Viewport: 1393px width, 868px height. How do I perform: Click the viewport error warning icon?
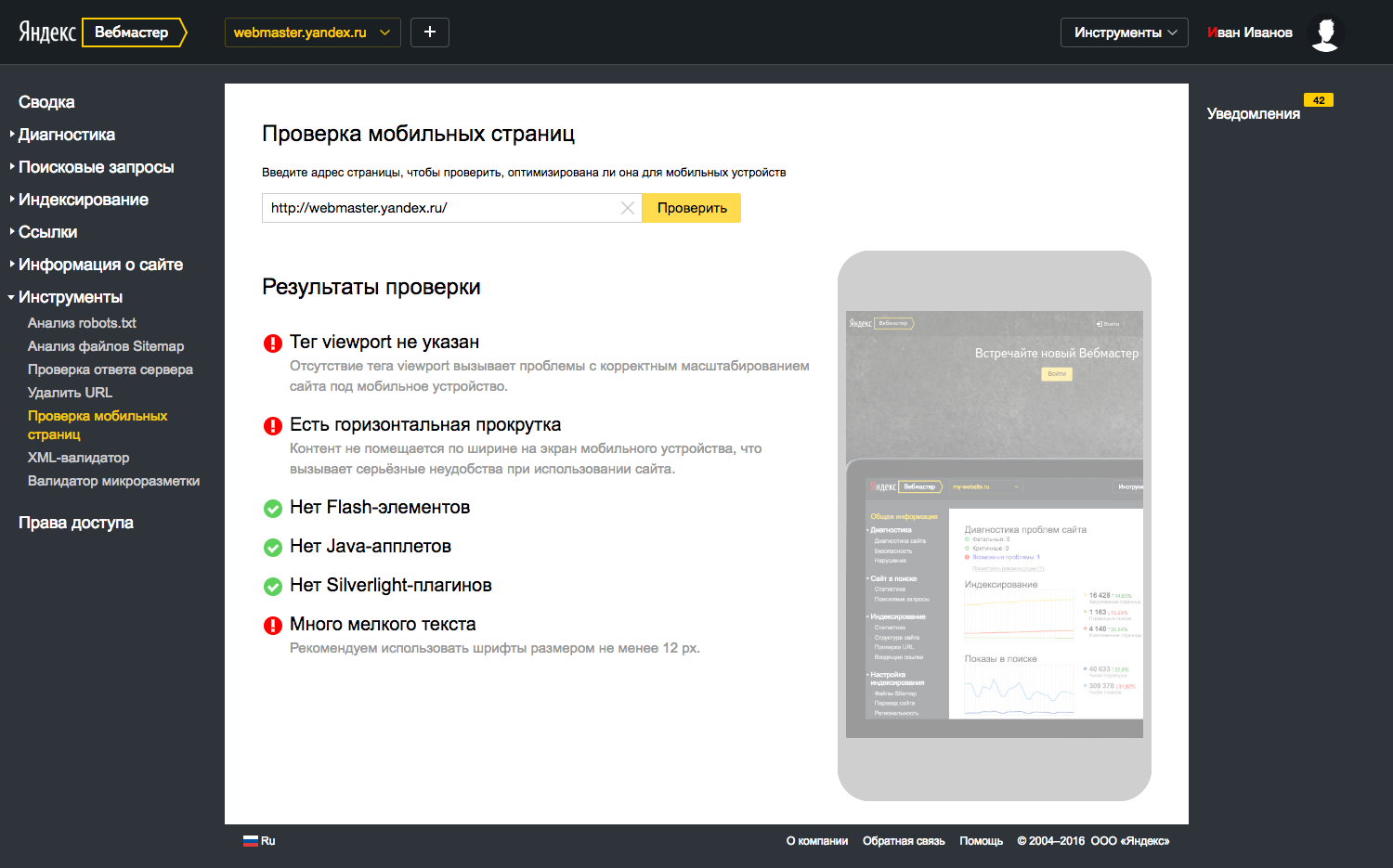273,343
